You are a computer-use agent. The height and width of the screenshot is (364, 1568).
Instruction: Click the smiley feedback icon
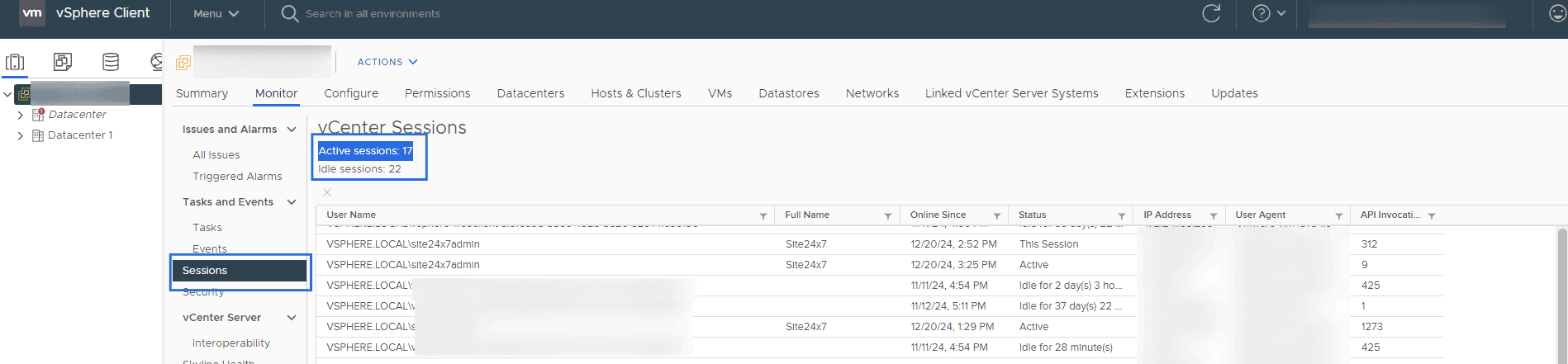(x=1557, y=13)
